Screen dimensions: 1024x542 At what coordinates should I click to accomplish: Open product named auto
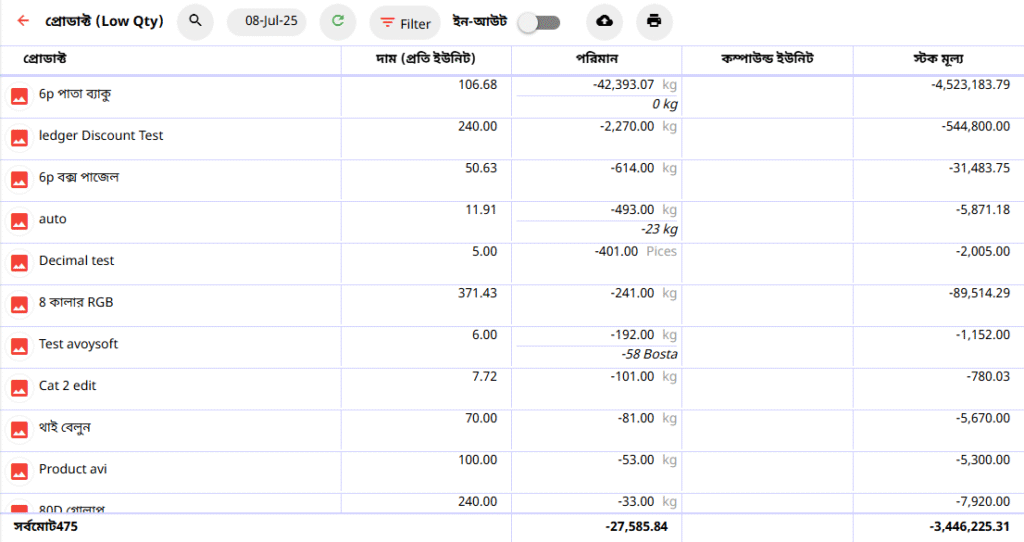pyautogui.click(x=52, y=219)
